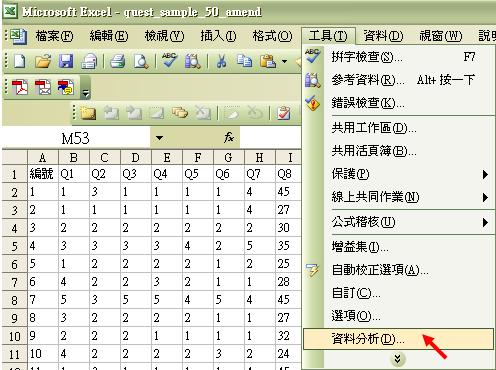Choose 增益集(I) add-ins menu item
Image resolution: width=496 pixels, height=370 pixels.
(x=398, y=247)
